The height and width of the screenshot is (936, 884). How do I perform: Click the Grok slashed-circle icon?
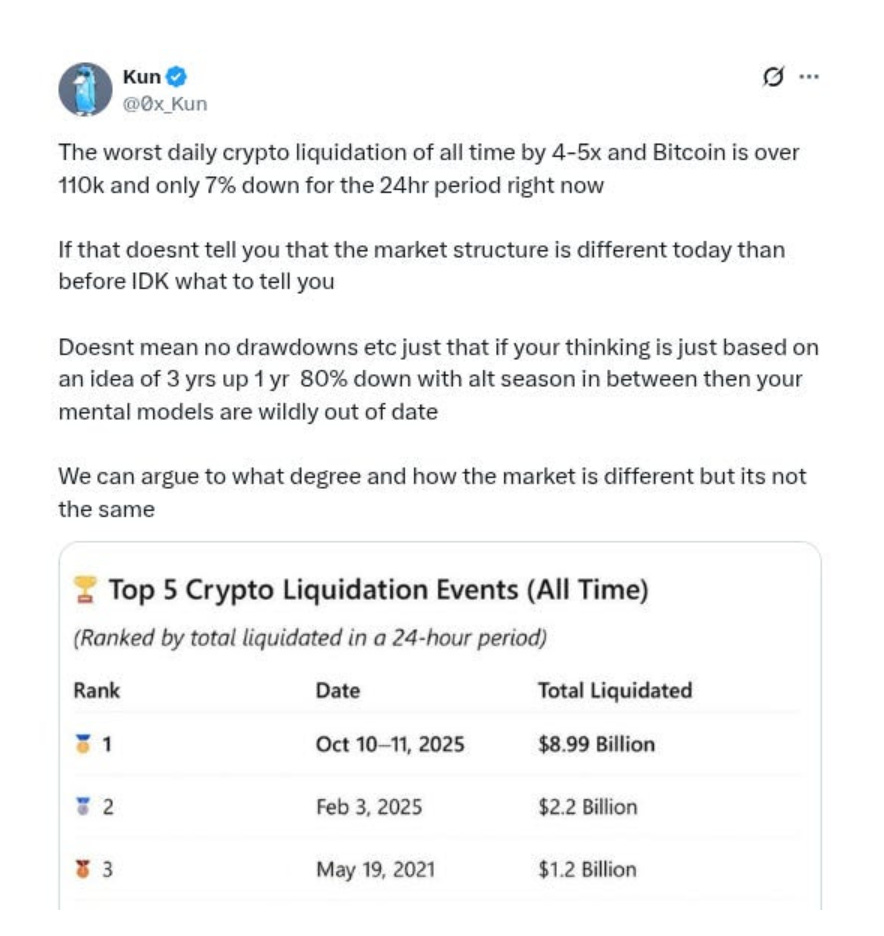click(773, 77)
